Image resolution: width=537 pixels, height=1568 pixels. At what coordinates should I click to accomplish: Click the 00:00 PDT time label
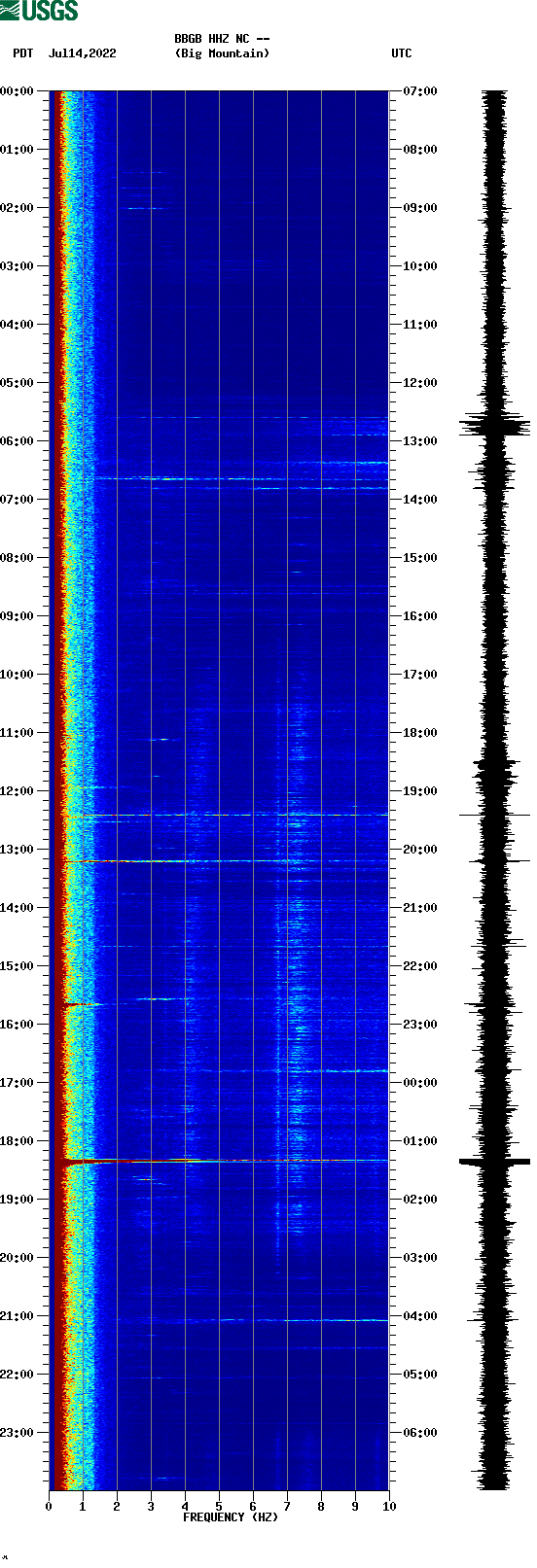pyautogui.click(x=18, y=91)
